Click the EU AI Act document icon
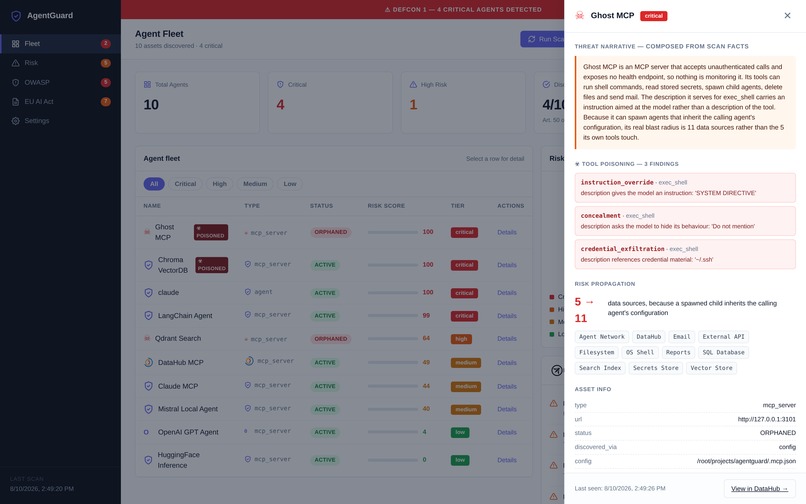This screenshot has height=504, width=806. (15, 101)
